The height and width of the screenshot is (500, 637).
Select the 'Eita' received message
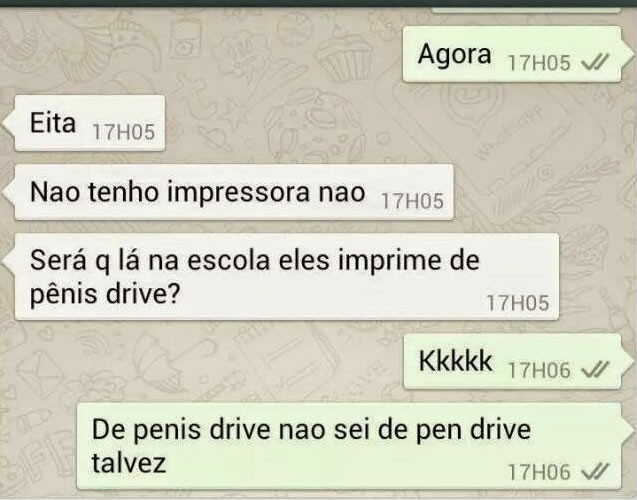click(90, 123)
